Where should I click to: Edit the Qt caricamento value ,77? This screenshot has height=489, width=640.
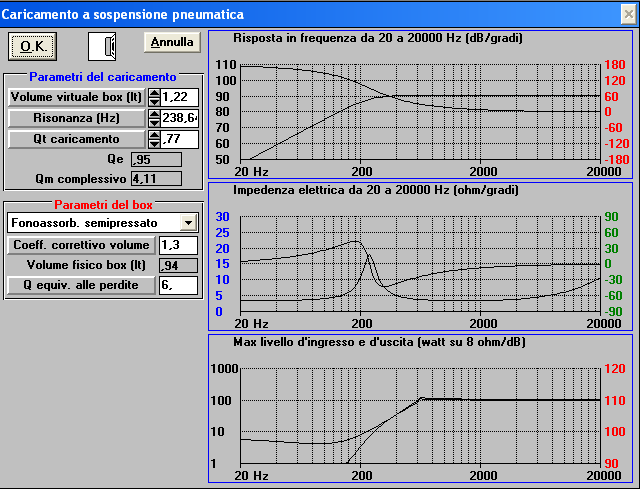coord(180,139)
